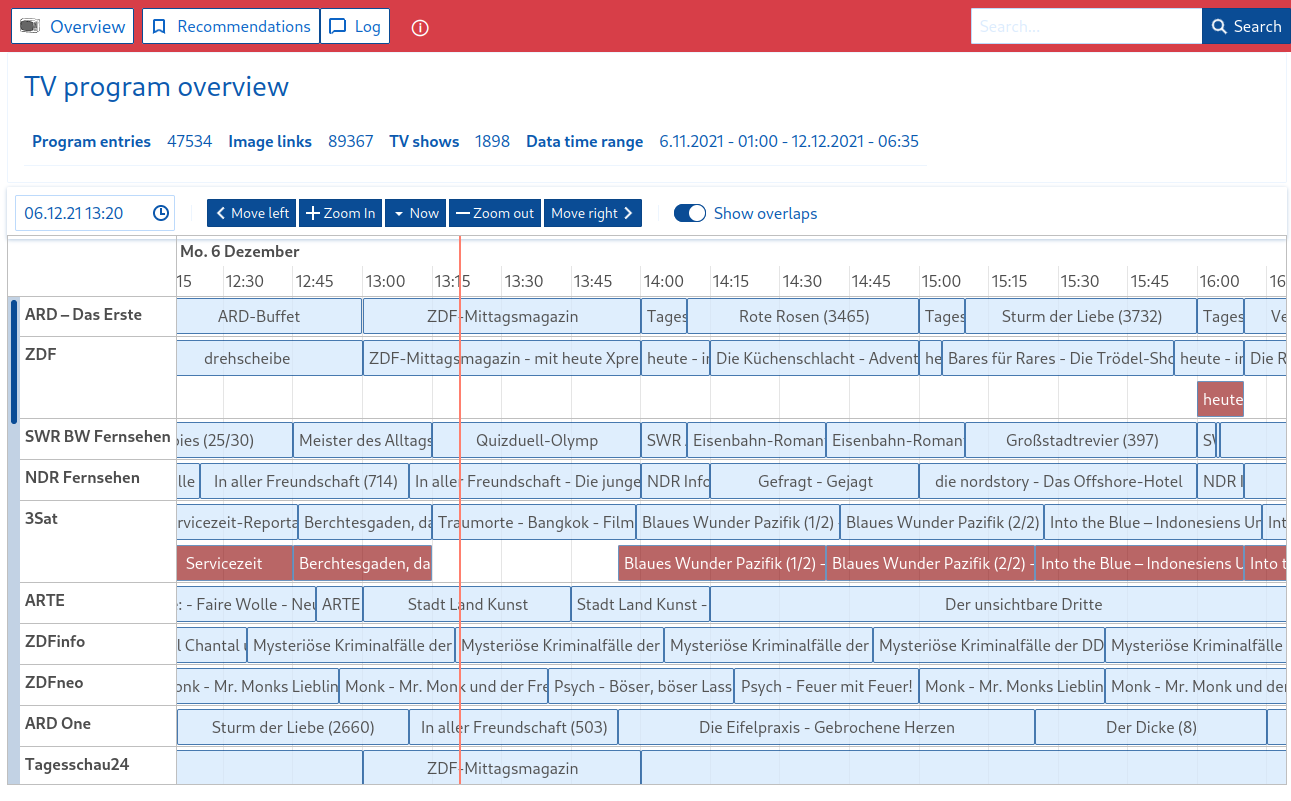Select Großstadtrevier (397) program
The width and height of the screenshot is (1291, 801).
(1081, 440)
